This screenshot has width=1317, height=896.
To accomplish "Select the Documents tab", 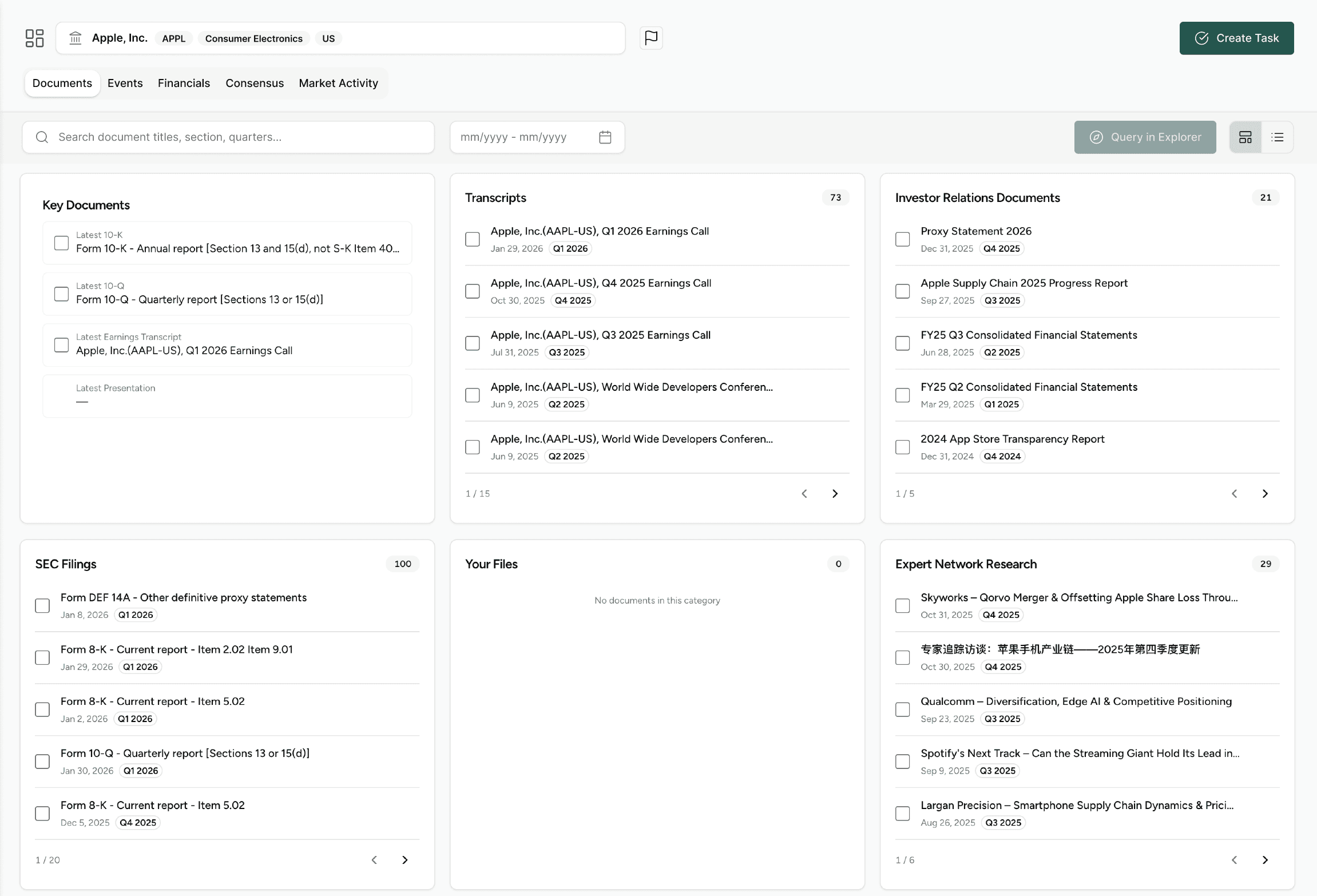I will [62, 84].
